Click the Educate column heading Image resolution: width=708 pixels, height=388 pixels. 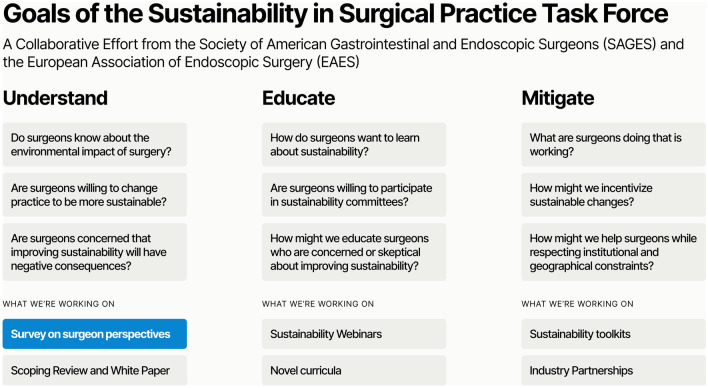click(298, 98)
